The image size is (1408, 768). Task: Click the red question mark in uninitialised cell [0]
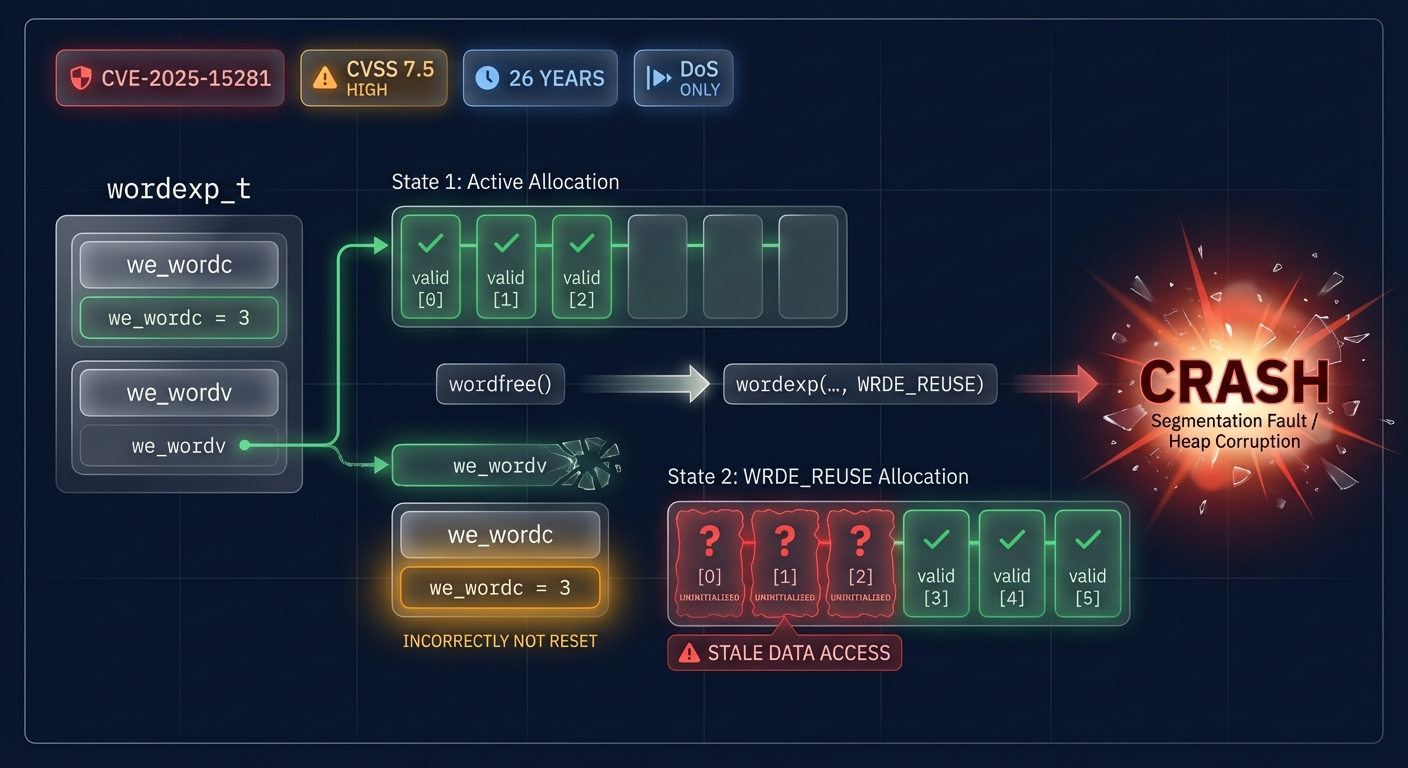709,541
